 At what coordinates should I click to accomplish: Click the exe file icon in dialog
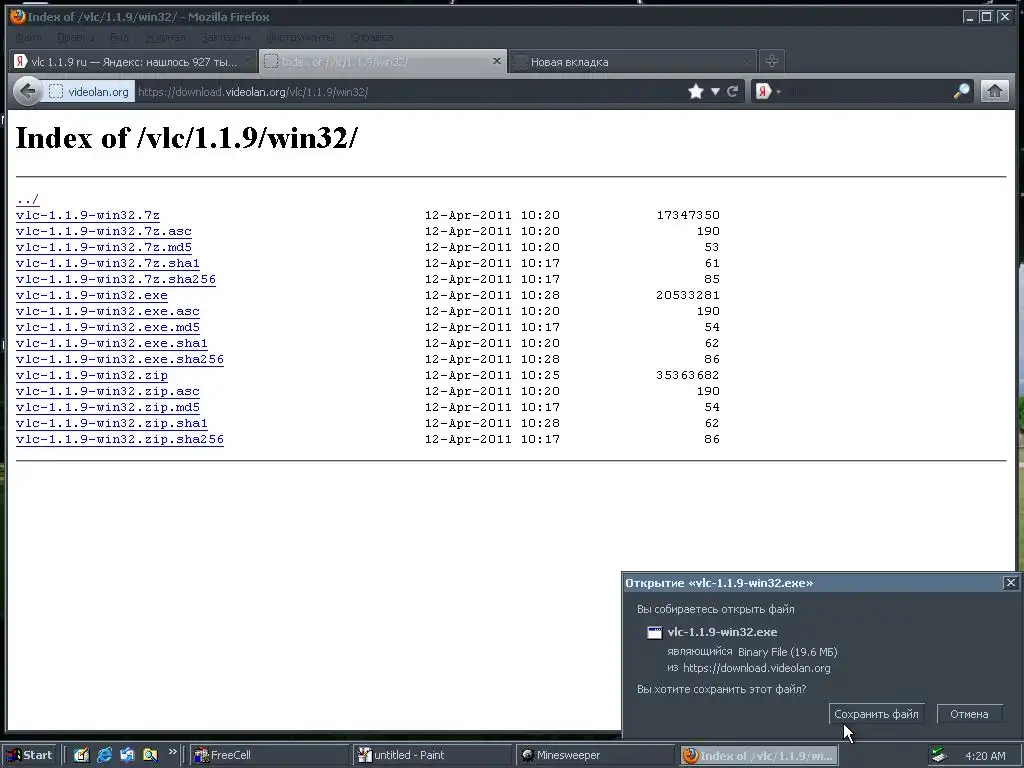(654, 632)
